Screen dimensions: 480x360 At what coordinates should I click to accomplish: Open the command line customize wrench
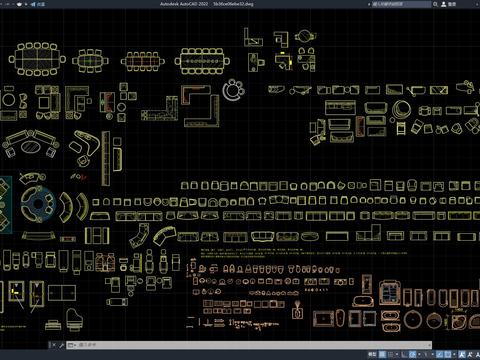(x=61, y=345)
